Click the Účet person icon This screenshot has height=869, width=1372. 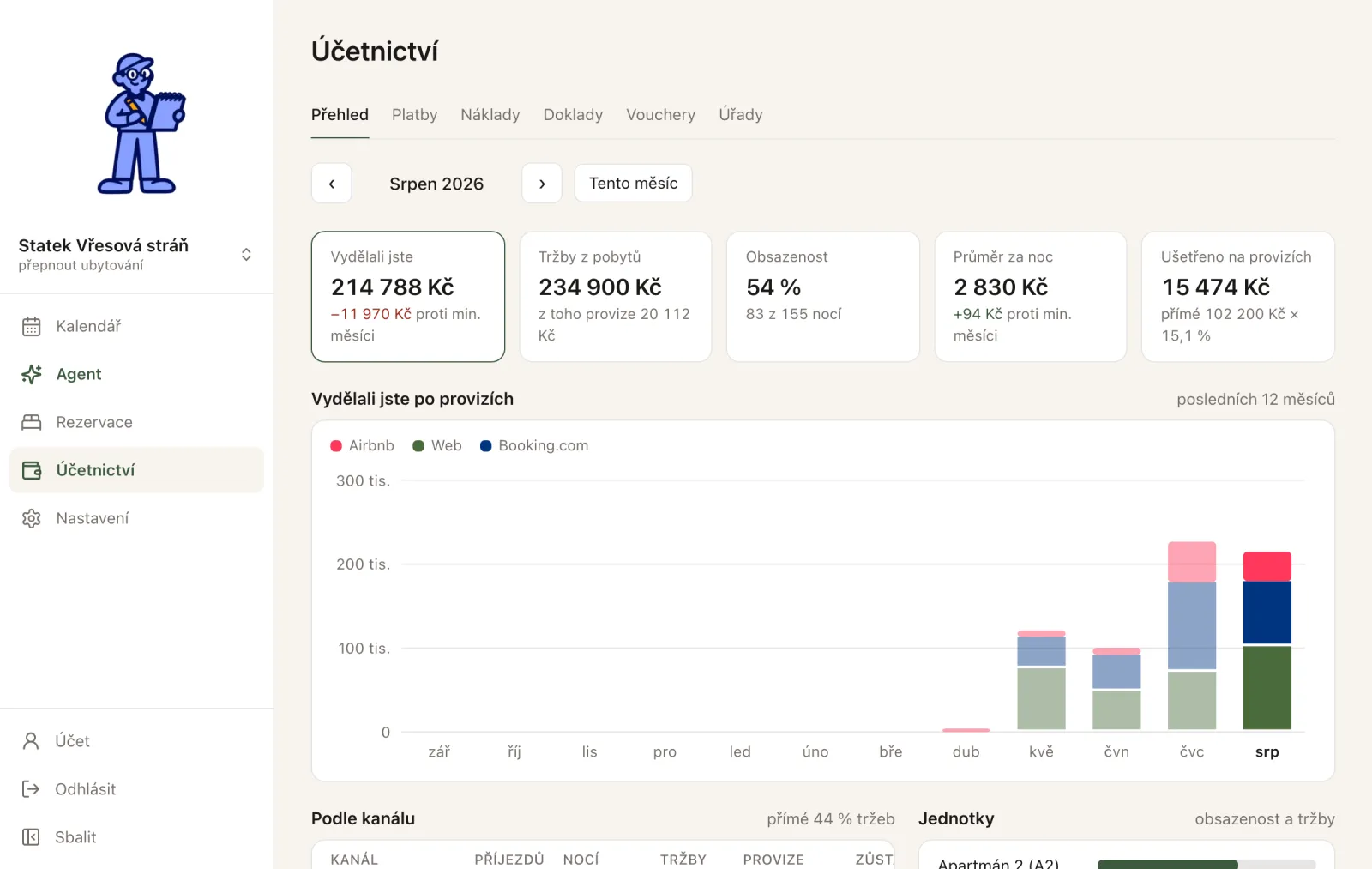pyautogui.click(x=31, y=741)
